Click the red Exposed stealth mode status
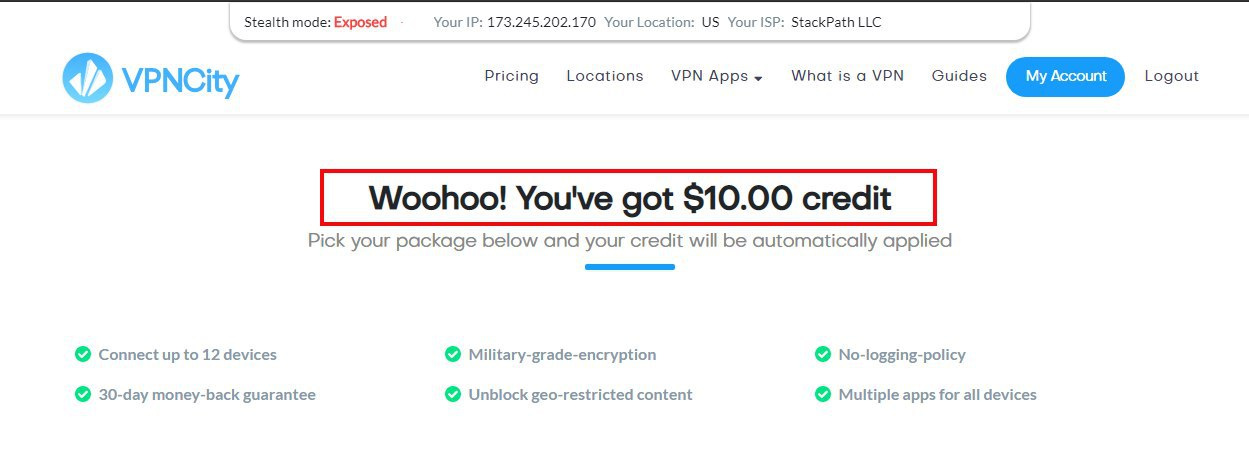The height and width of the screenshot is (458, 1249). tap(360, 22)
